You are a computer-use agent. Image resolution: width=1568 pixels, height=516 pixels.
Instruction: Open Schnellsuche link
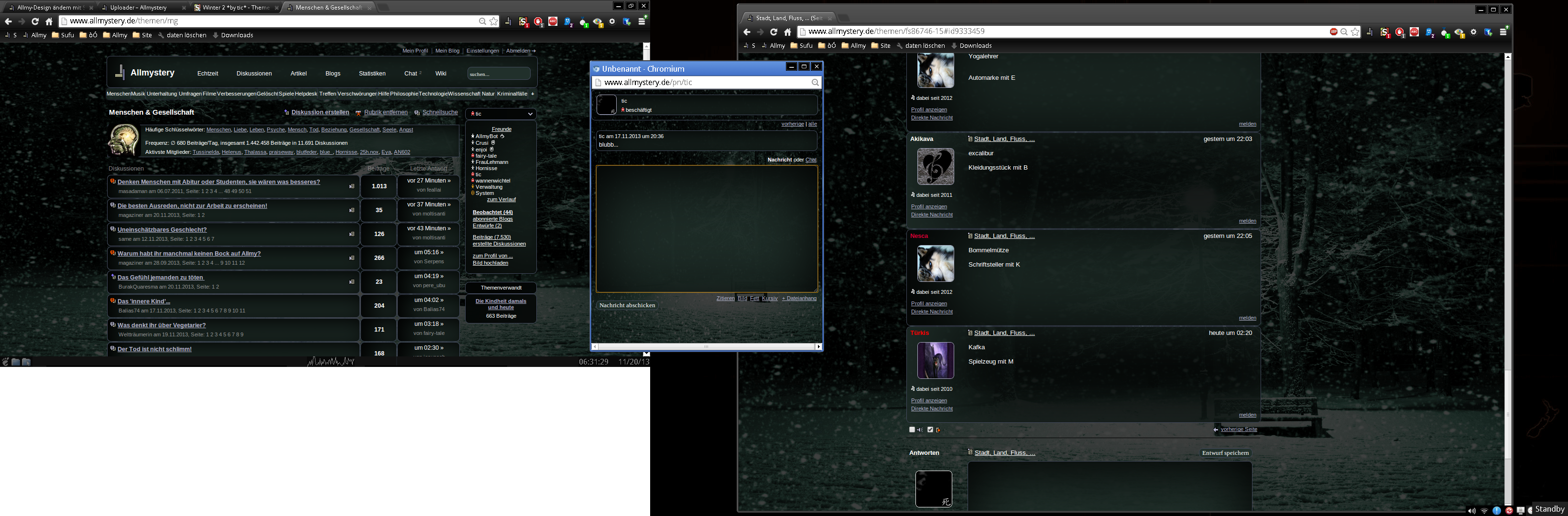440,113
